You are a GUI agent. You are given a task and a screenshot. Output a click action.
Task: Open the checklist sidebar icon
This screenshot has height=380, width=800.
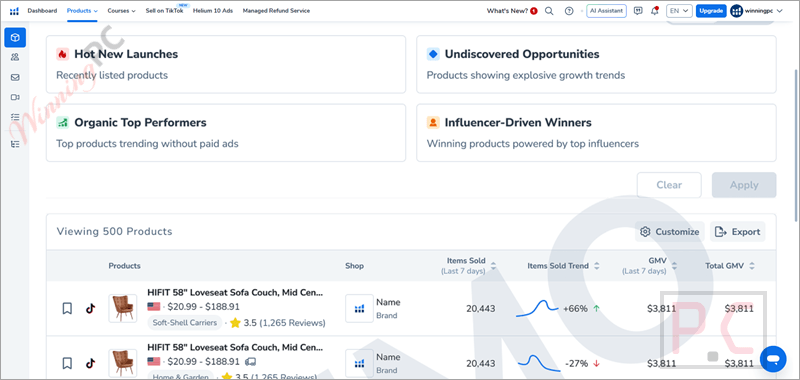click(x=15, y=117)
